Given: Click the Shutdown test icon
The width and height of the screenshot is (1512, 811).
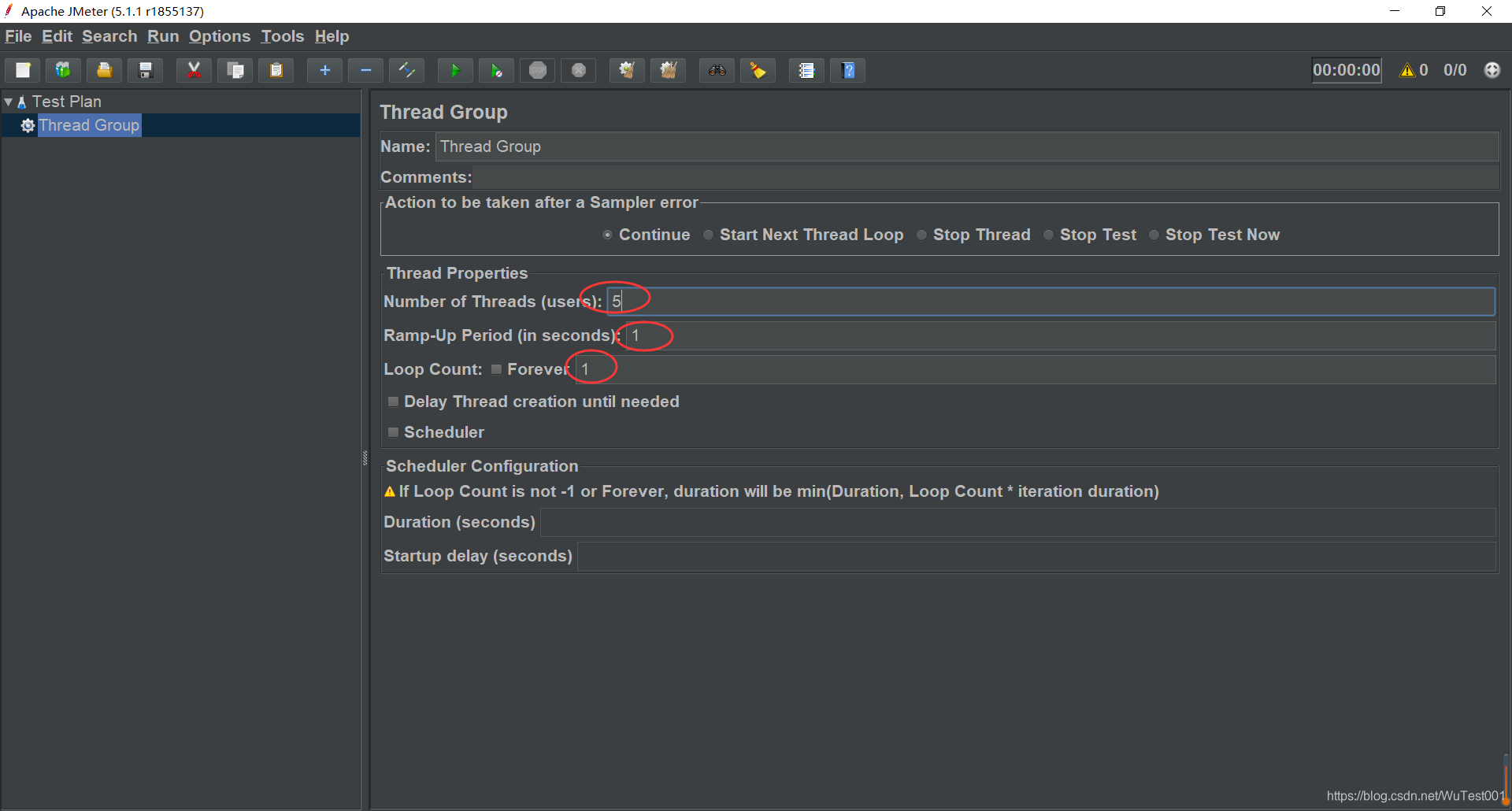Looking at the screenshot, I should tap(579, 70).
